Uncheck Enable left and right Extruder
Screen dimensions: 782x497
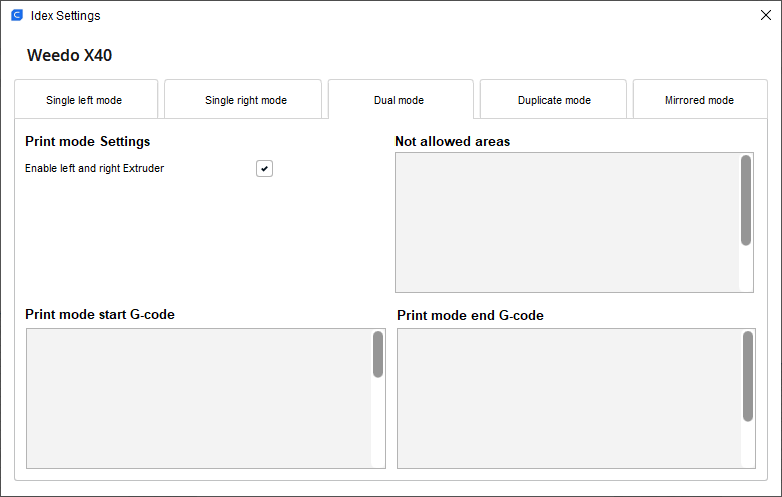point(264,168)
